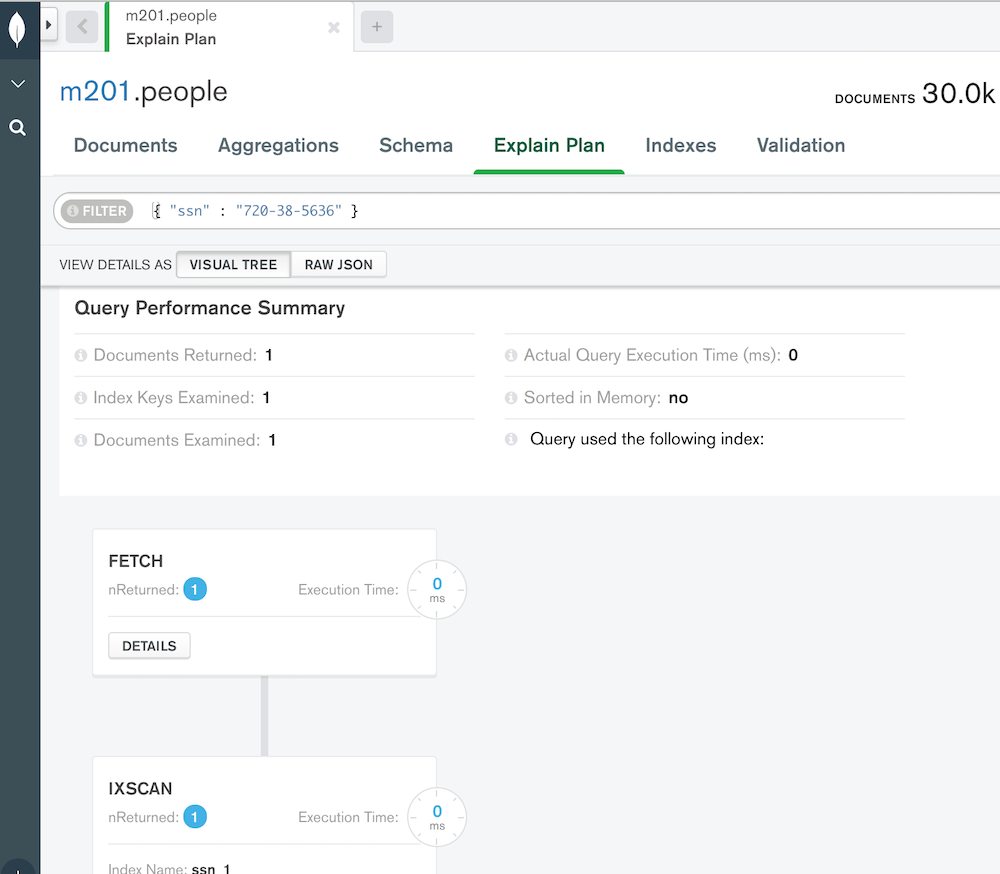Add a new tab with the plus button
1000x874 pixels.
(x=377, y=27)
